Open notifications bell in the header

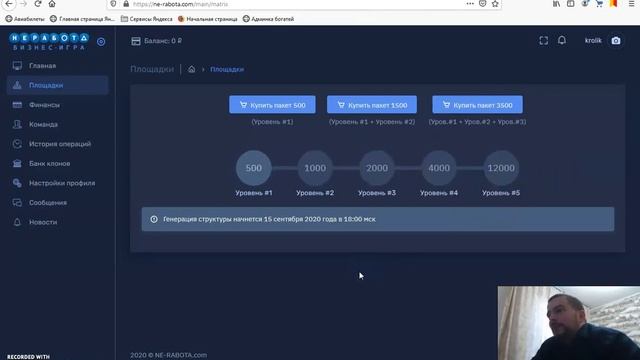click(562, 40)
